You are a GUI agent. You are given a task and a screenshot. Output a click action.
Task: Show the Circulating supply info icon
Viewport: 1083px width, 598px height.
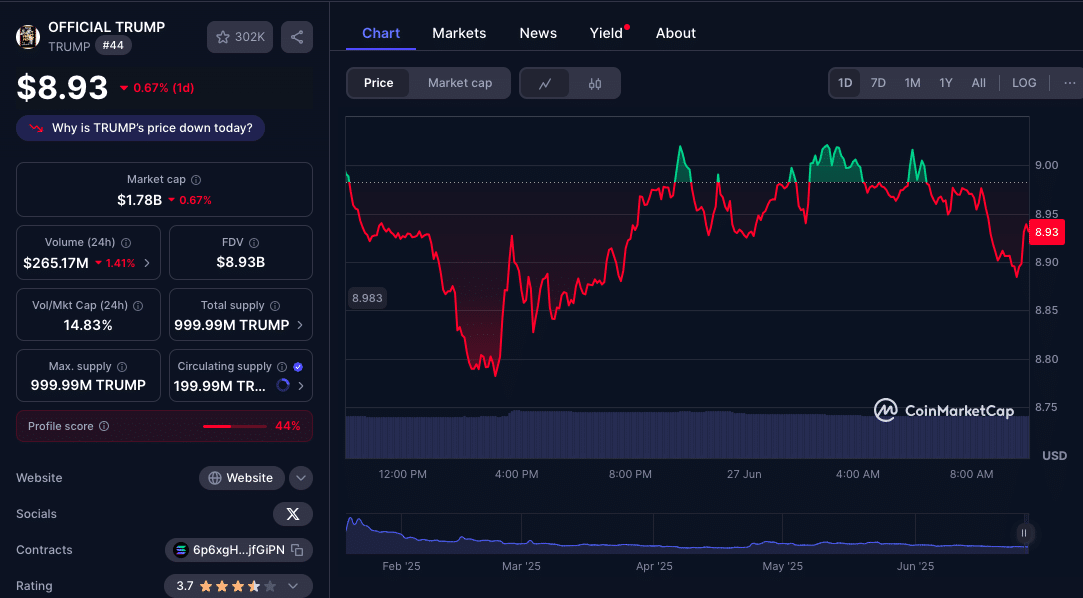point(282,367)
